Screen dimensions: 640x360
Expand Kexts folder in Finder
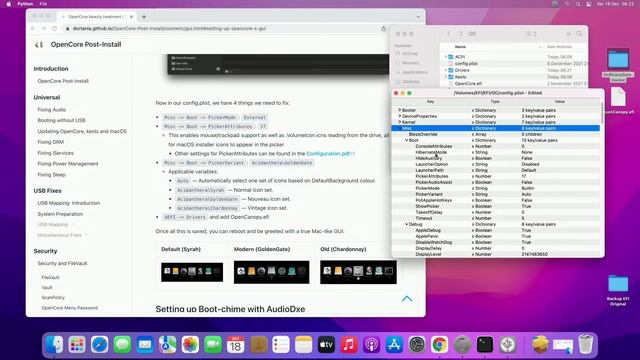click(x=446, y=77)
